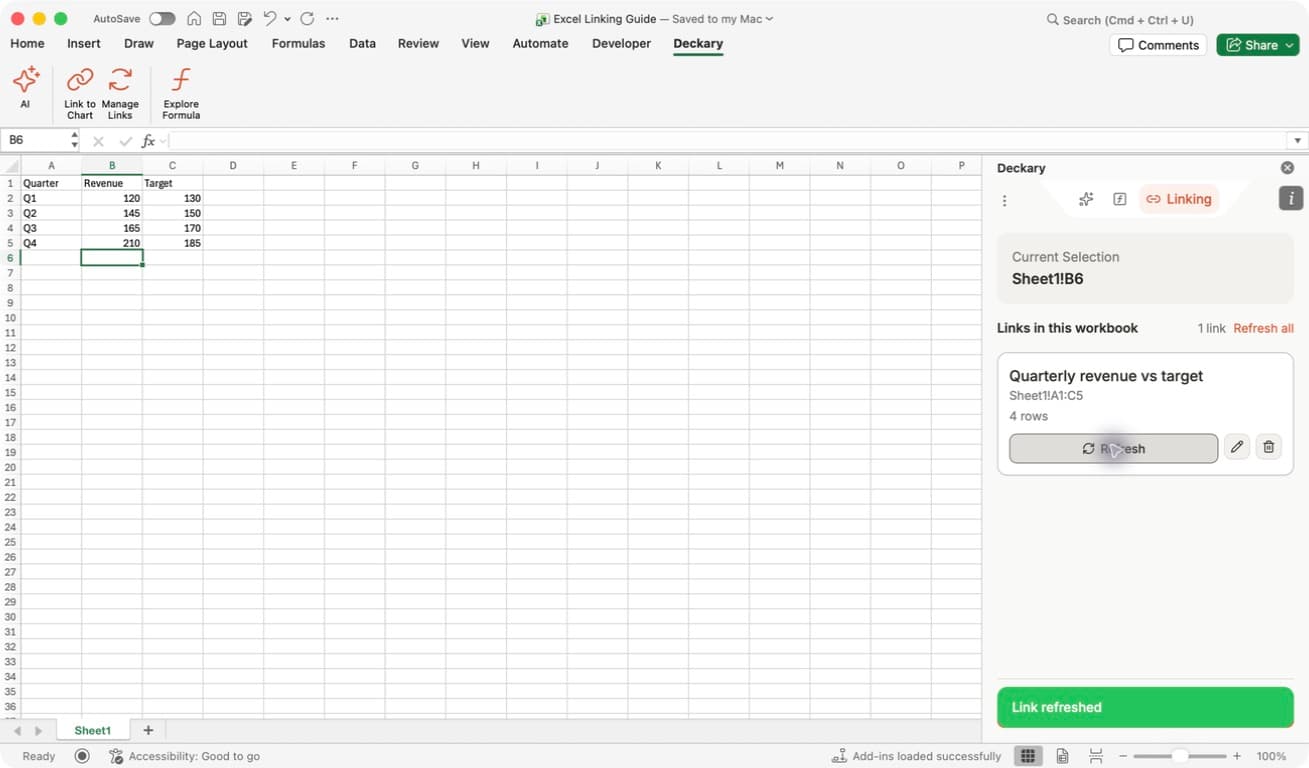Image resolution: width=1309 pixels, height=768 pixels.
Task: Select the Sheet1 sheet tab
Action: pos(93,731)
